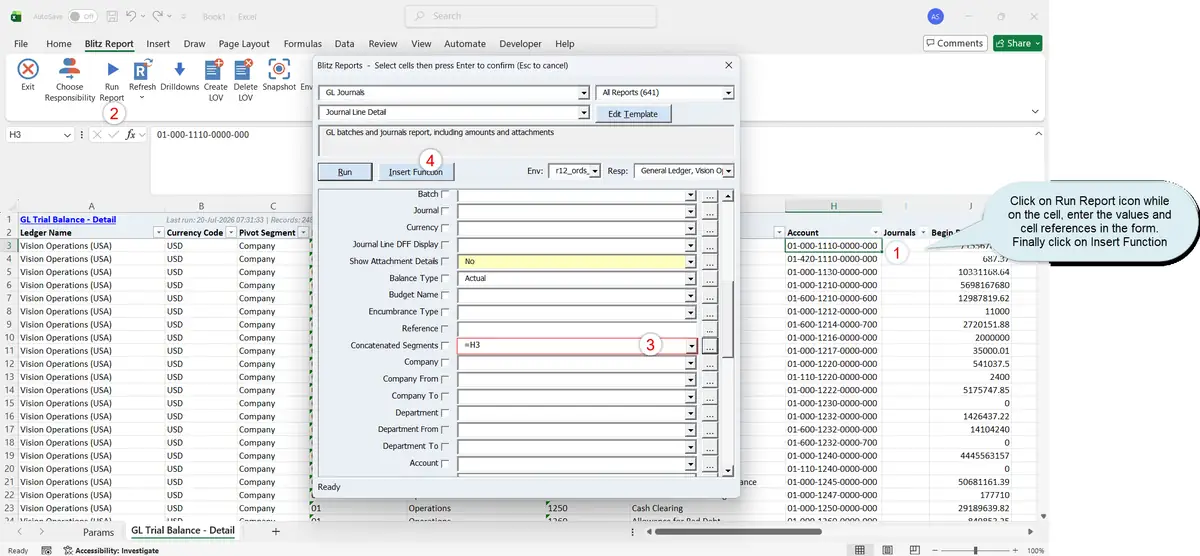Open the All Reports (641) dropdown
Screen dimensions: 1200x556
728,93
